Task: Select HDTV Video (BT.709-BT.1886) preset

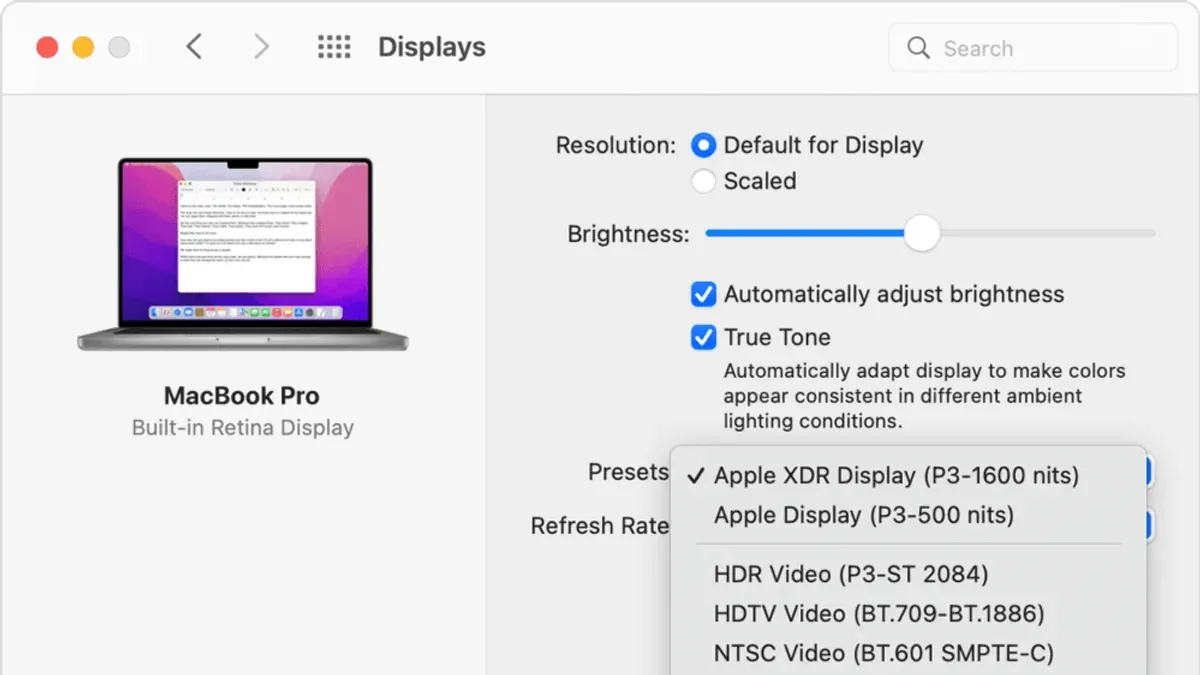Action: tap(908, 613)
